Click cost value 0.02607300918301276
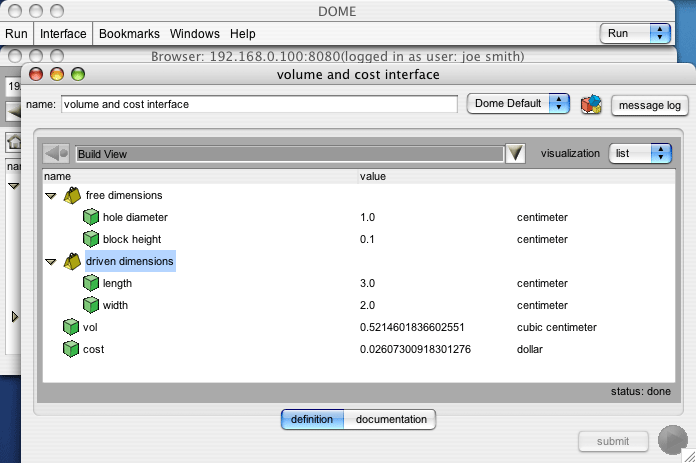The height and width of the screenshot is (463, 696). click(x=415, y=349)
